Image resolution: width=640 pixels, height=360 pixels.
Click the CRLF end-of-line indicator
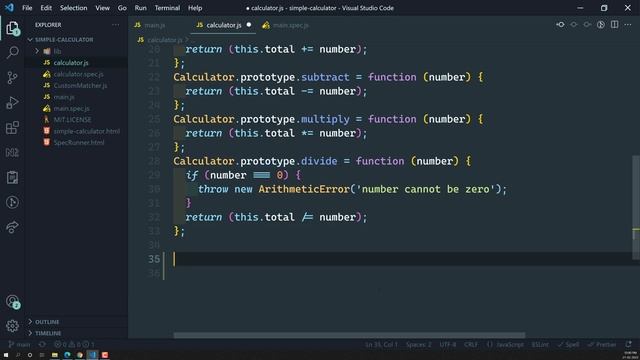471,344
